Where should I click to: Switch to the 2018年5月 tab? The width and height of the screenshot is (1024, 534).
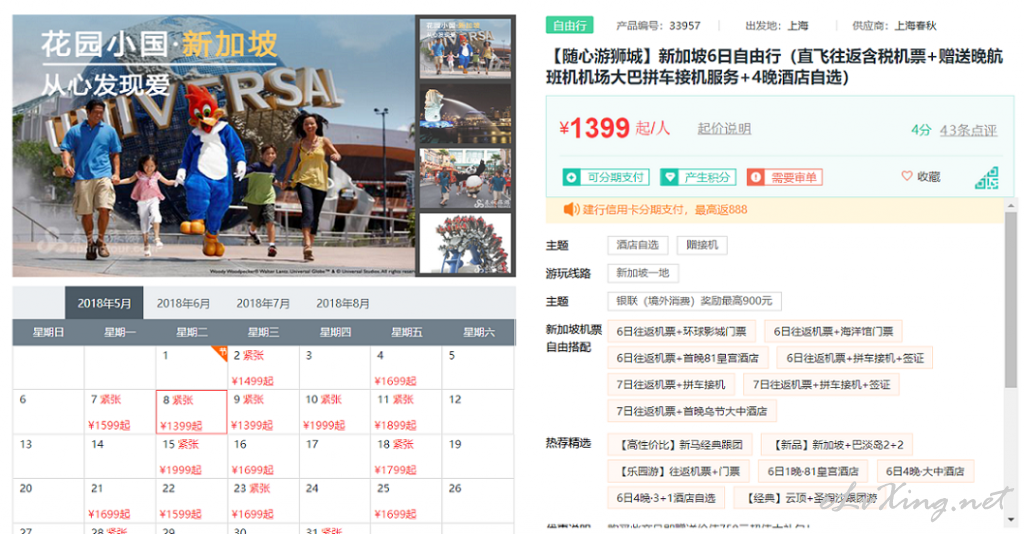tap(104, 304)
